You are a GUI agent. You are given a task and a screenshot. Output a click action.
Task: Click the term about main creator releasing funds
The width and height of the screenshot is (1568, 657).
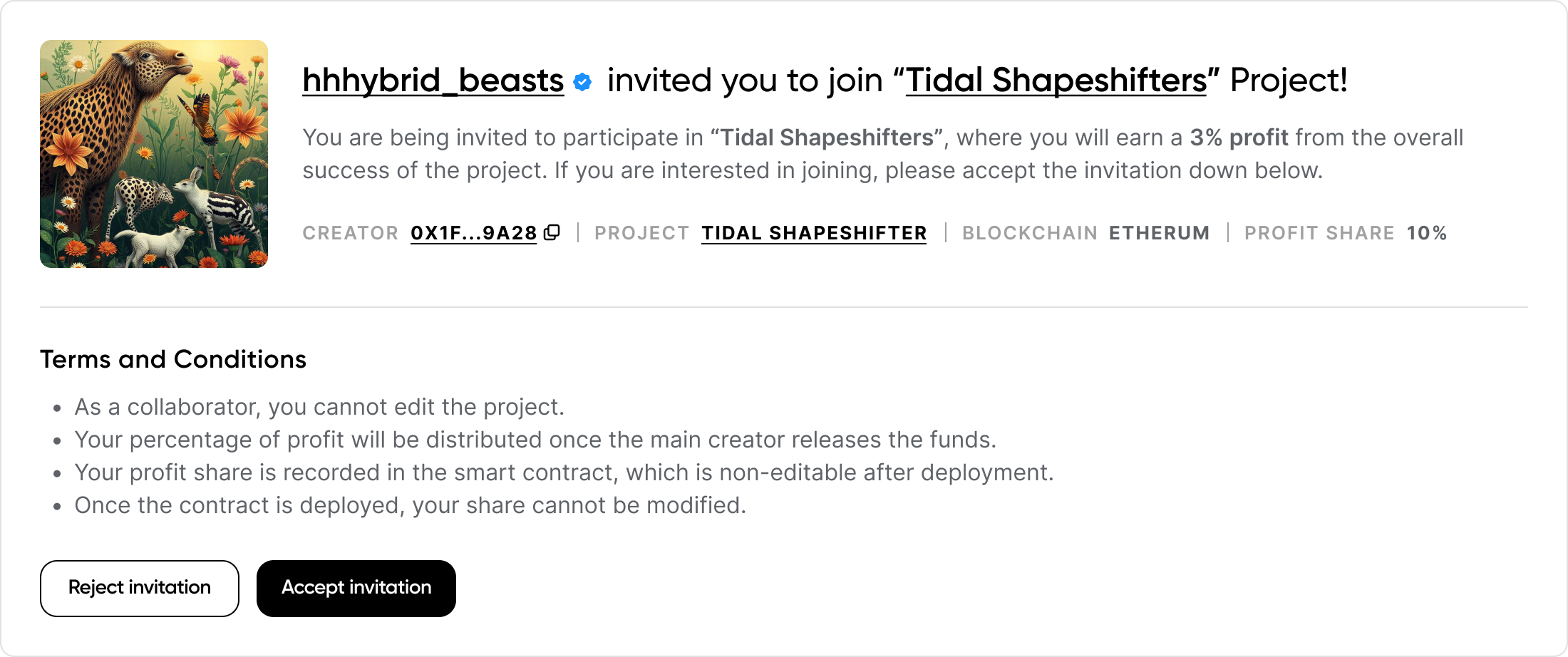click(535, 440)
